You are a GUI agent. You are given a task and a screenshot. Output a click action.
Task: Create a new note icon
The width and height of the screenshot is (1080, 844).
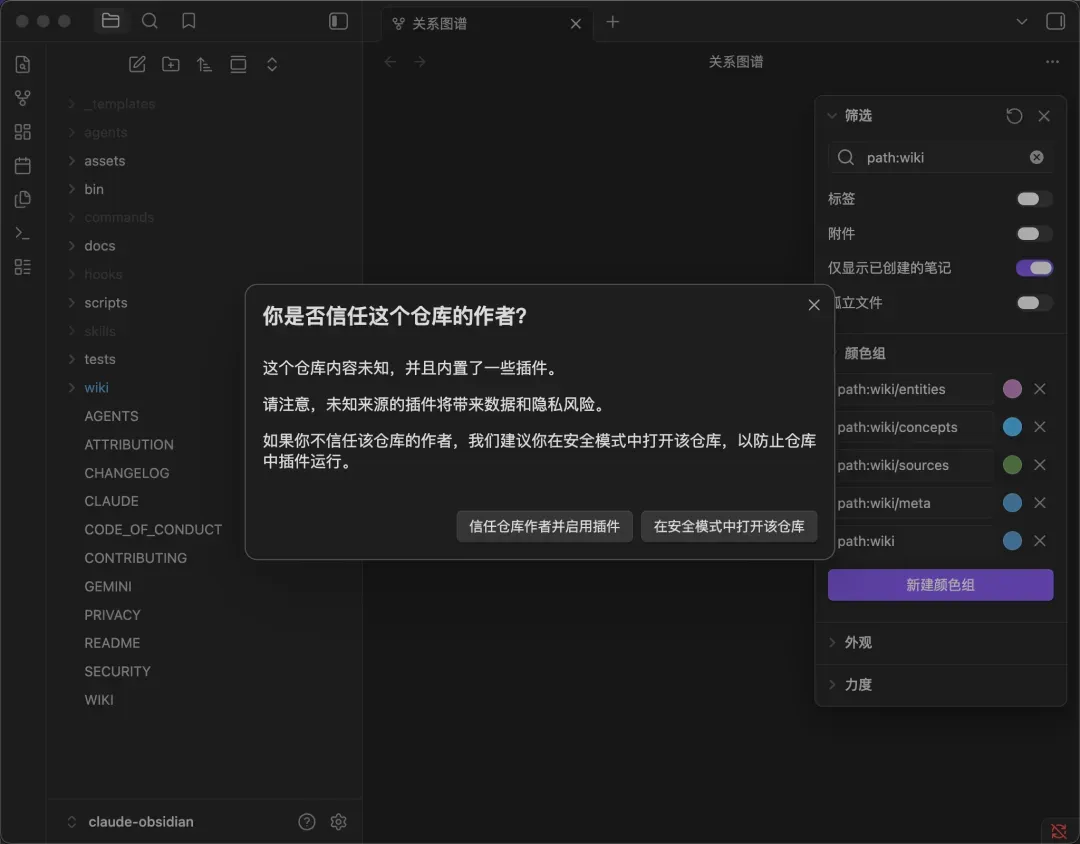137,64
